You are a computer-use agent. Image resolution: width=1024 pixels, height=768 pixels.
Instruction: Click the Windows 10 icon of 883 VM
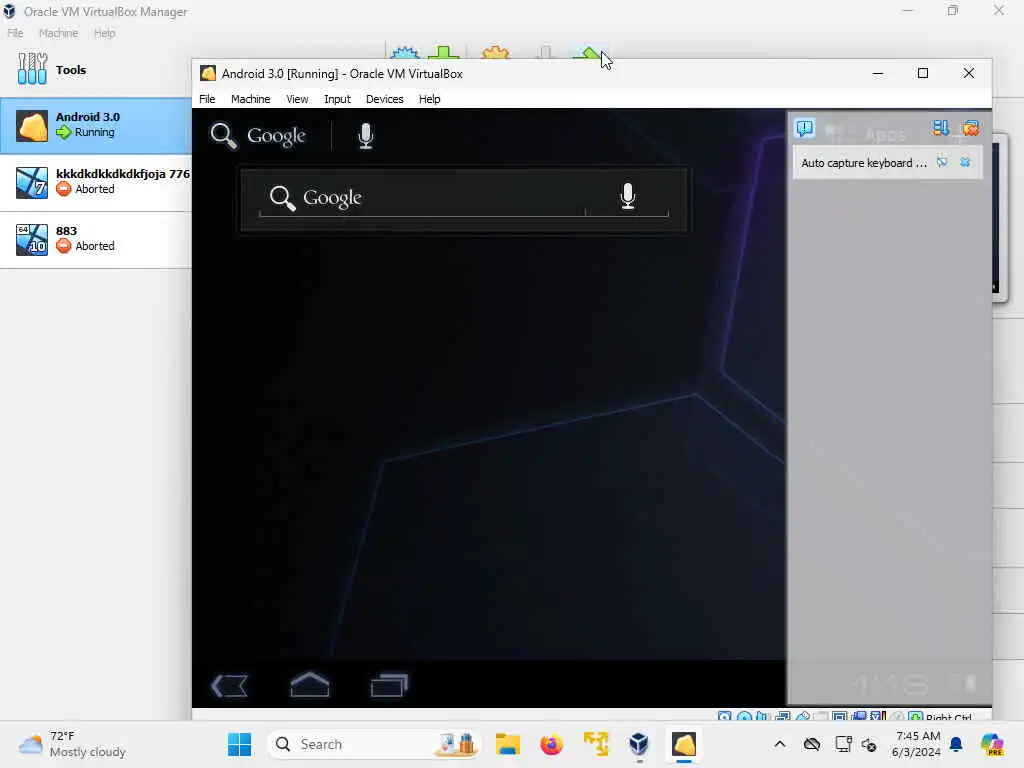[32, 239]
